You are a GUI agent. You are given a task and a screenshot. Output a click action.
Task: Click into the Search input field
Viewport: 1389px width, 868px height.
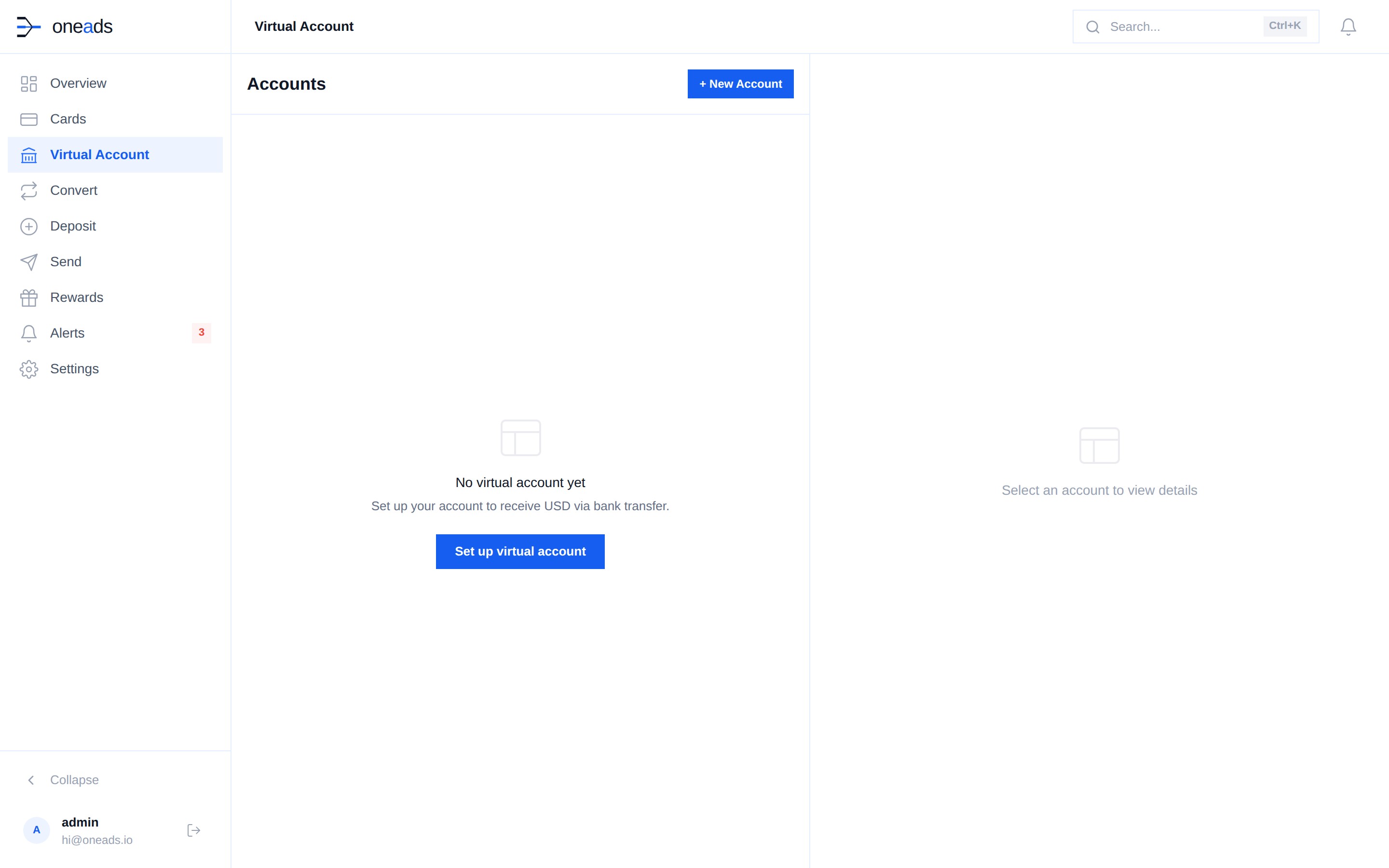point(1183,27)
